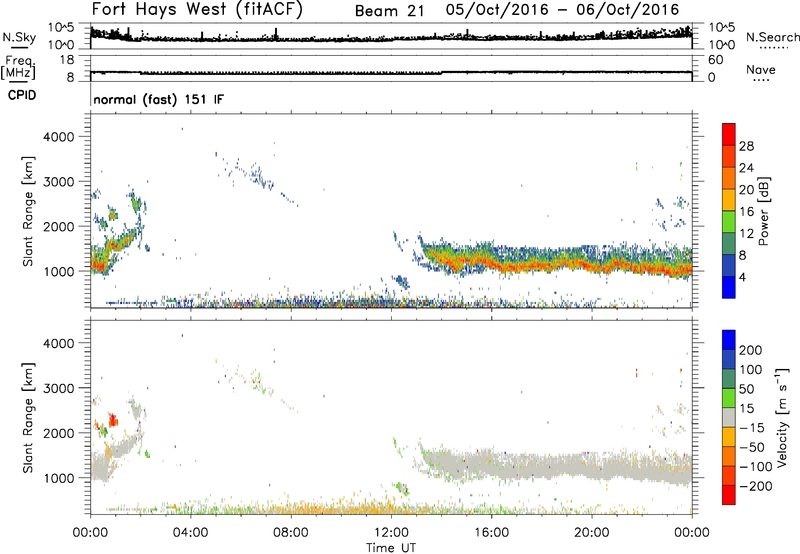
Task: Click the red velocity patch near 2200 km
Action: click(113, 420)
